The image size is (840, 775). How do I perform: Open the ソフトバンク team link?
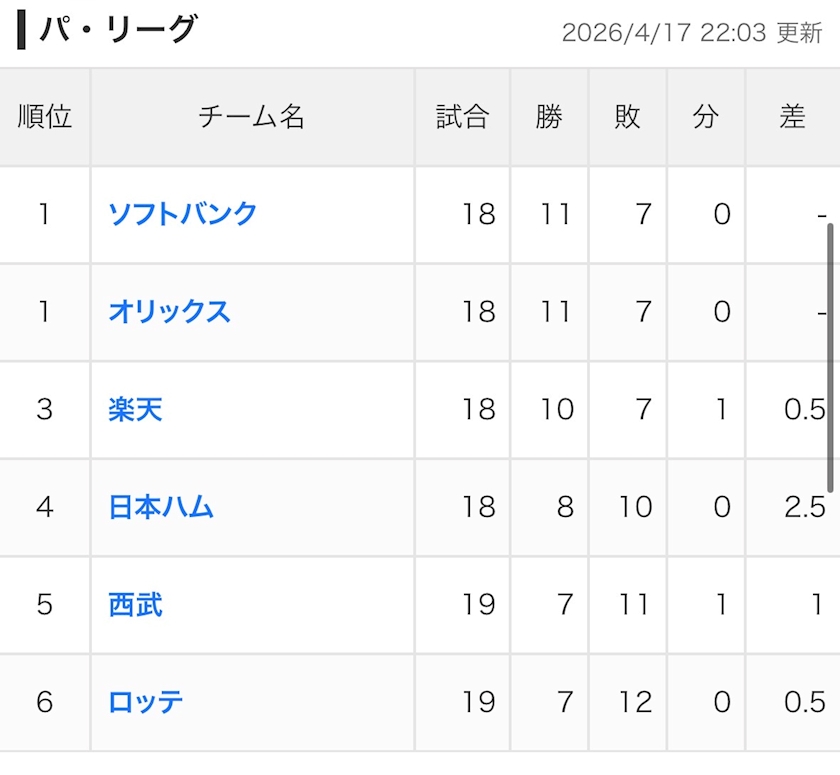[183, 214]
